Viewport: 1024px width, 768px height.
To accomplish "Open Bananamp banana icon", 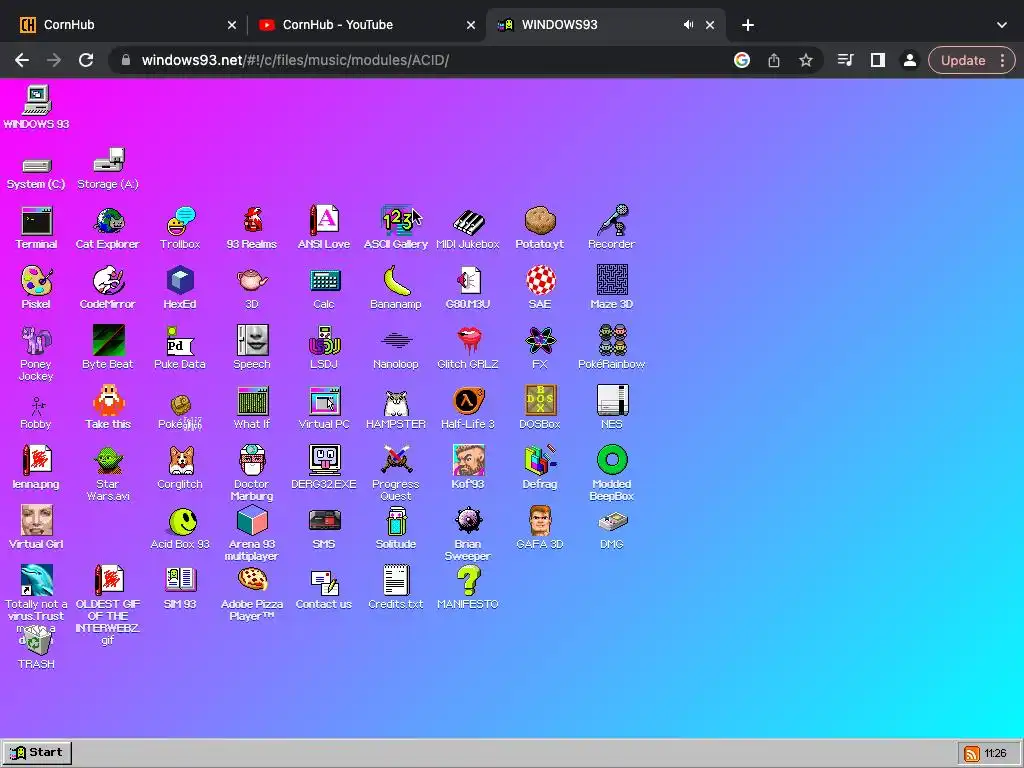I will tap(396, 288).
